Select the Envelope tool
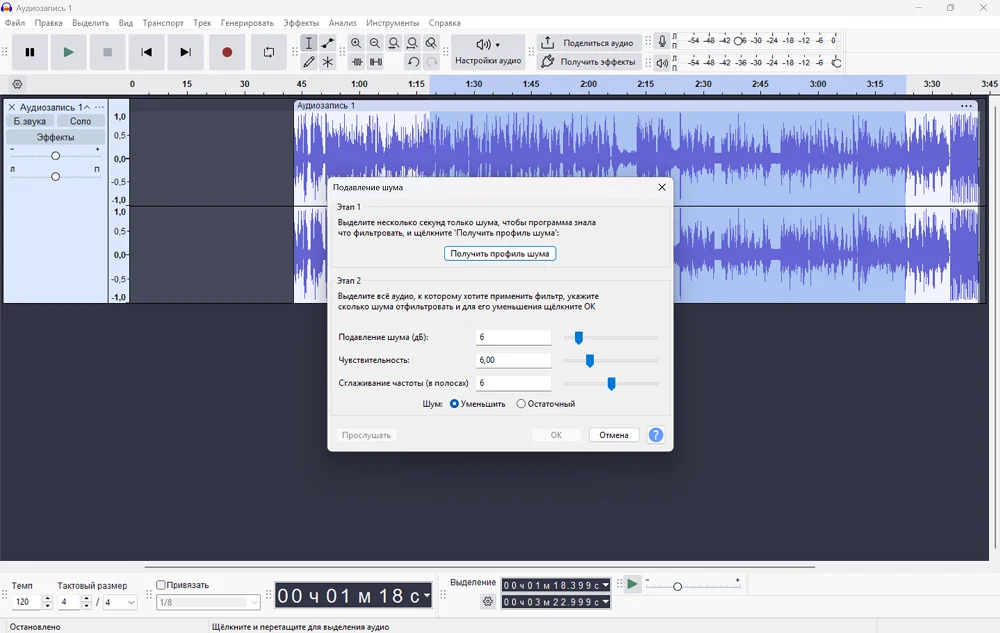Viewport: 1000px width, 633px height. pos(328,43)
